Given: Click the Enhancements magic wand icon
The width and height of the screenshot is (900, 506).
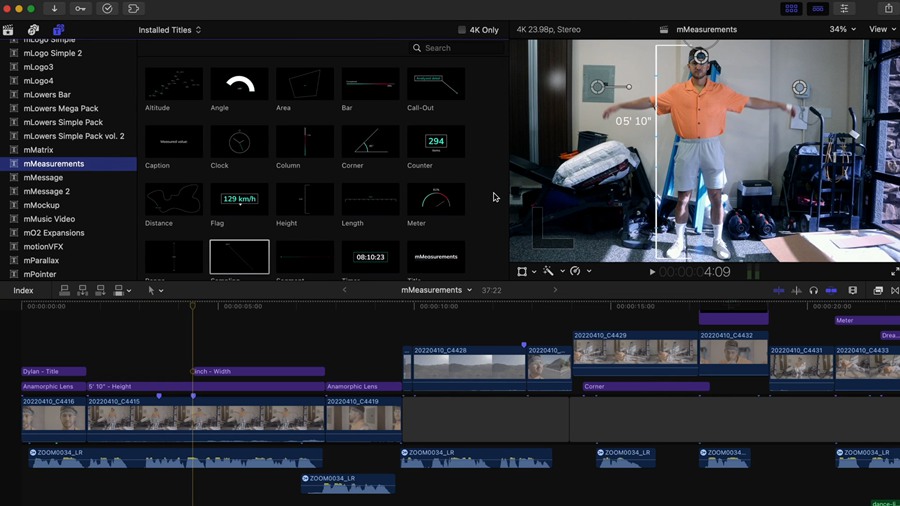Looking at the screenshot, I should click(548, 271).
